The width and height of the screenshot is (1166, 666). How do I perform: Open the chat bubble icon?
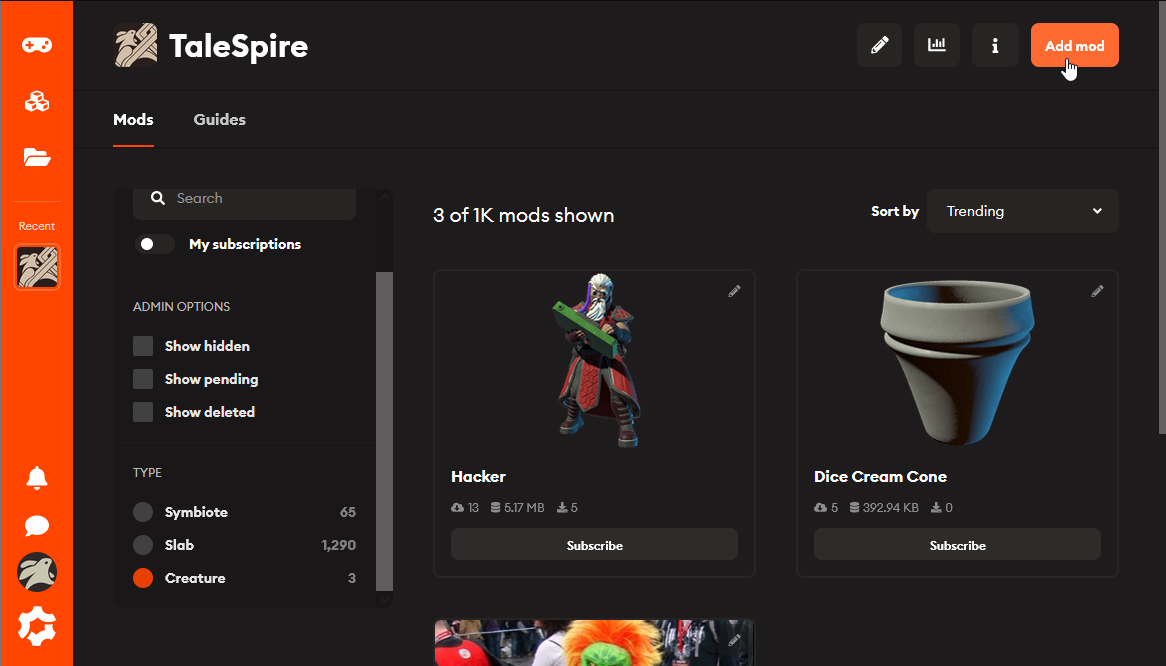click(37, 526)
